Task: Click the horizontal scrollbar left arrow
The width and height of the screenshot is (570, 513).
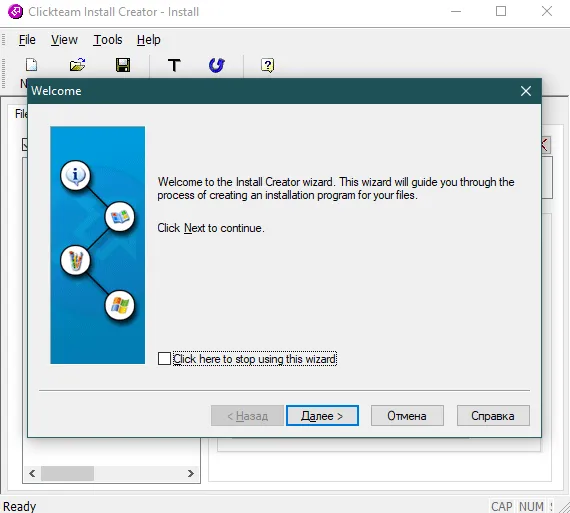Action: click(x=32, y=473)
